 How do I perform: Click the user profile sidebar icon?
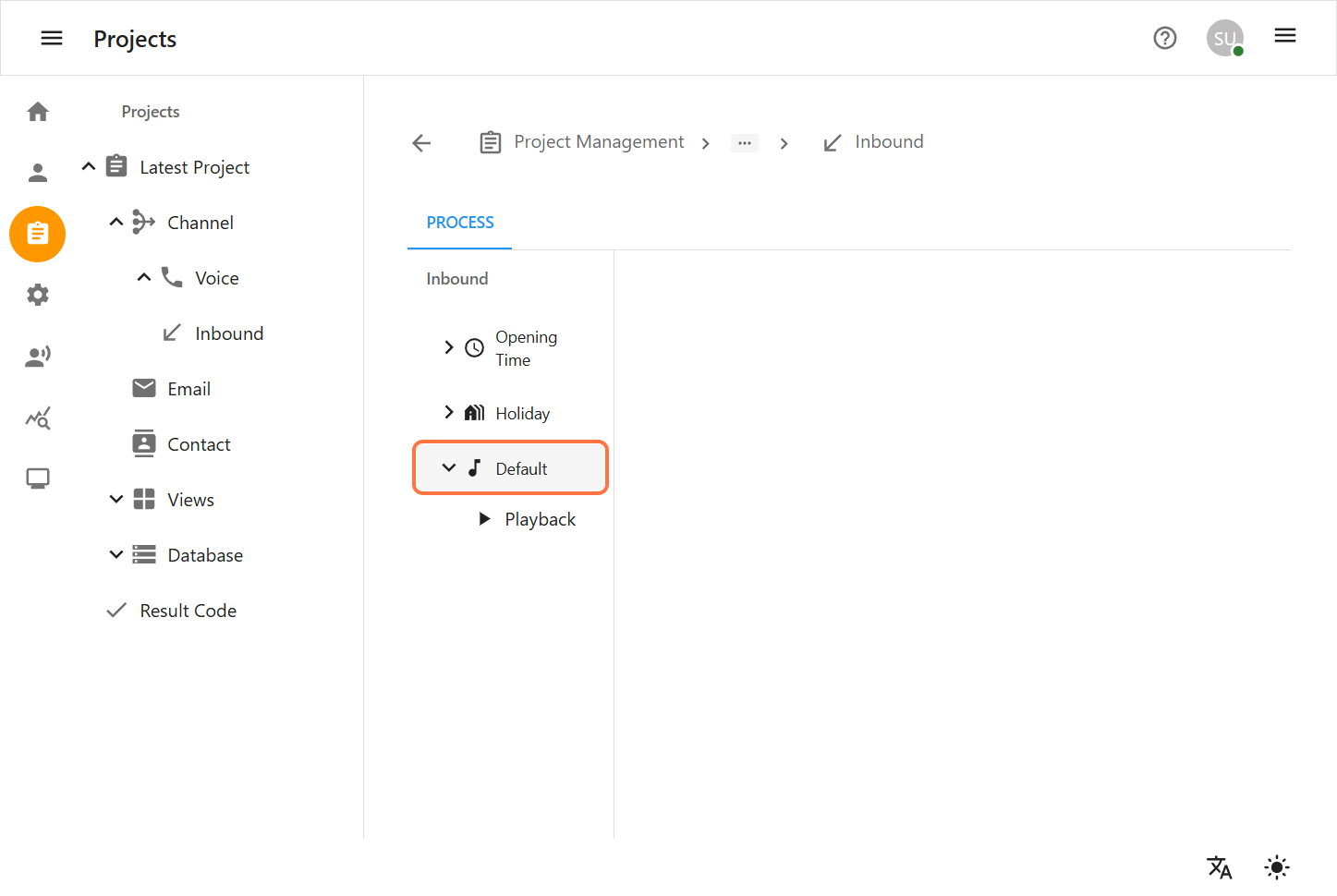tap(38, 173)
